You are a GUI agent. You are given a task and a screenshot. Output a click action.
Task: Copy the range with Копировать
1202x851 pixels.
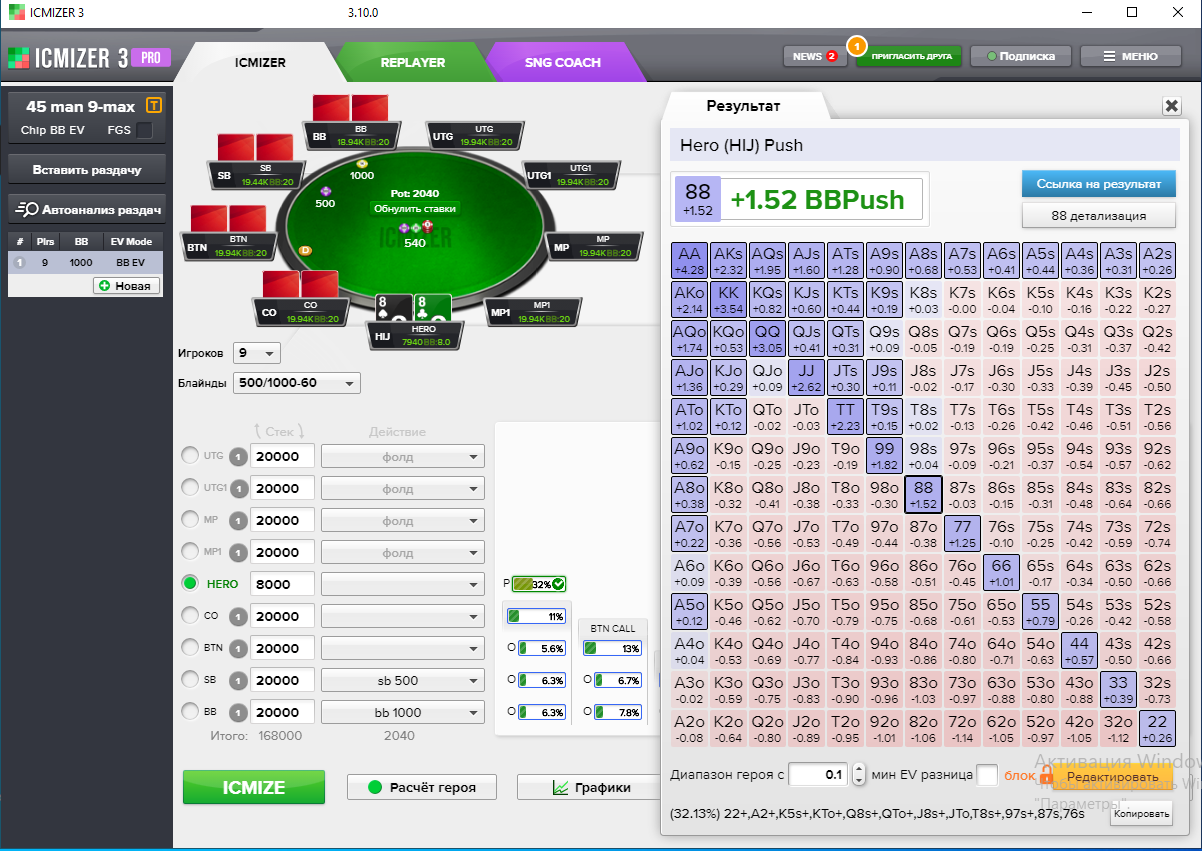(x=1141, y=813)
